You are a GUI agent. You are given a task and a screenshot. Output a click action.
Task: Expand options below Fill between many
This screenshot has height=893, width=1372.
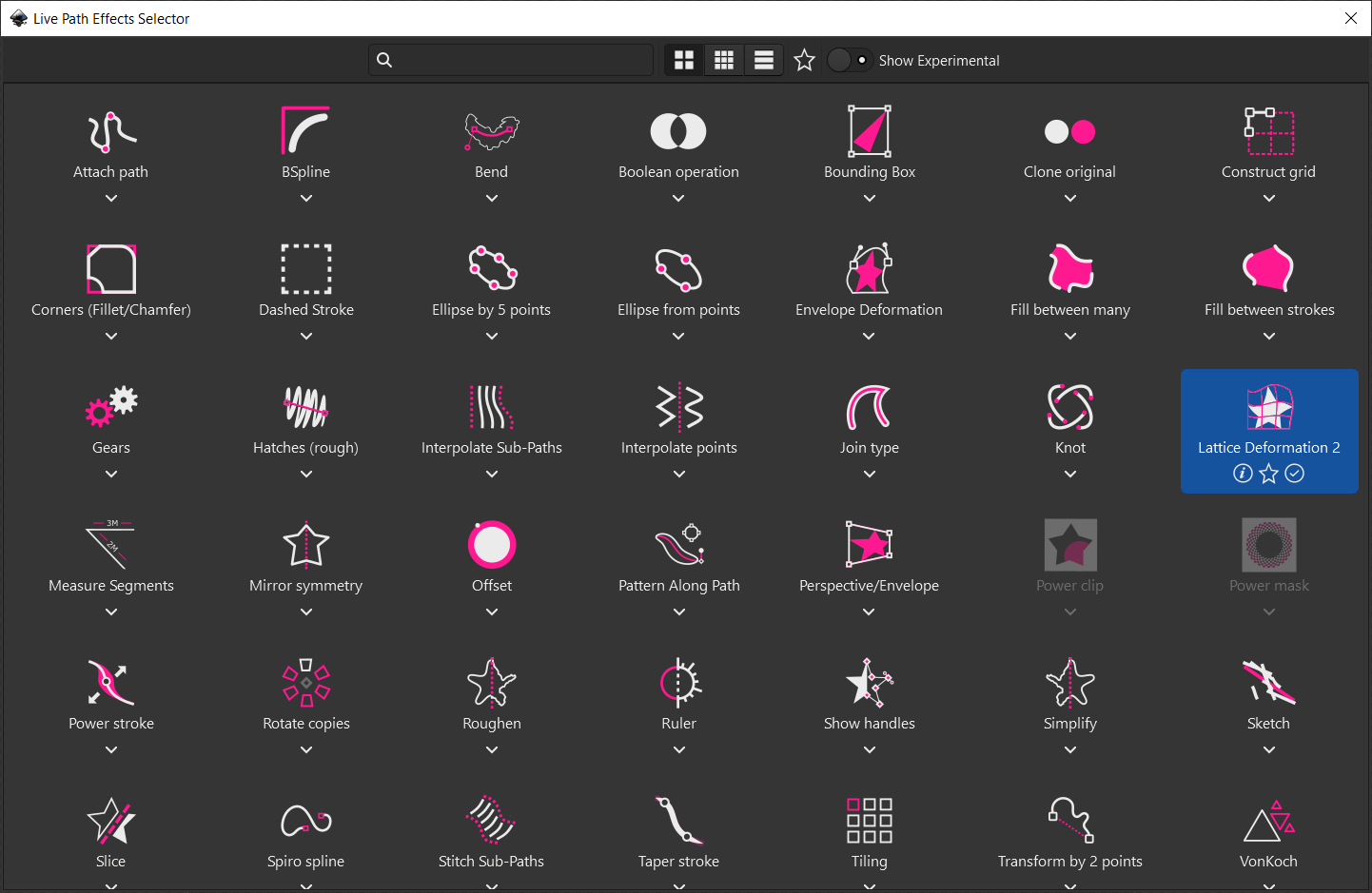[x=1070, y=337]
